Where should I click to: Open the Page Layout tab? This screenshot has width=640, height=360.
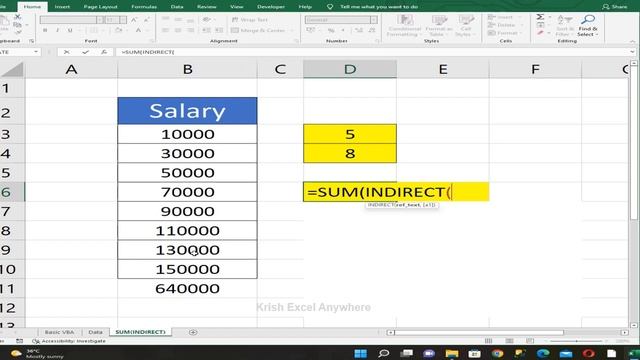tap(100, 7)
